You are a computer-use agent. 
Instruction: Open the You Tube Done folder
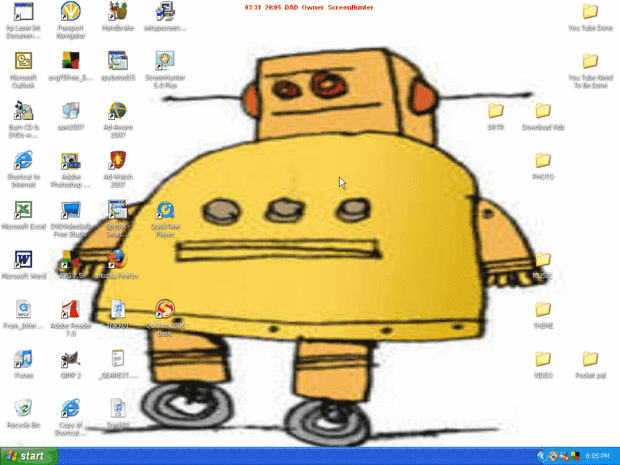[590, 12]
